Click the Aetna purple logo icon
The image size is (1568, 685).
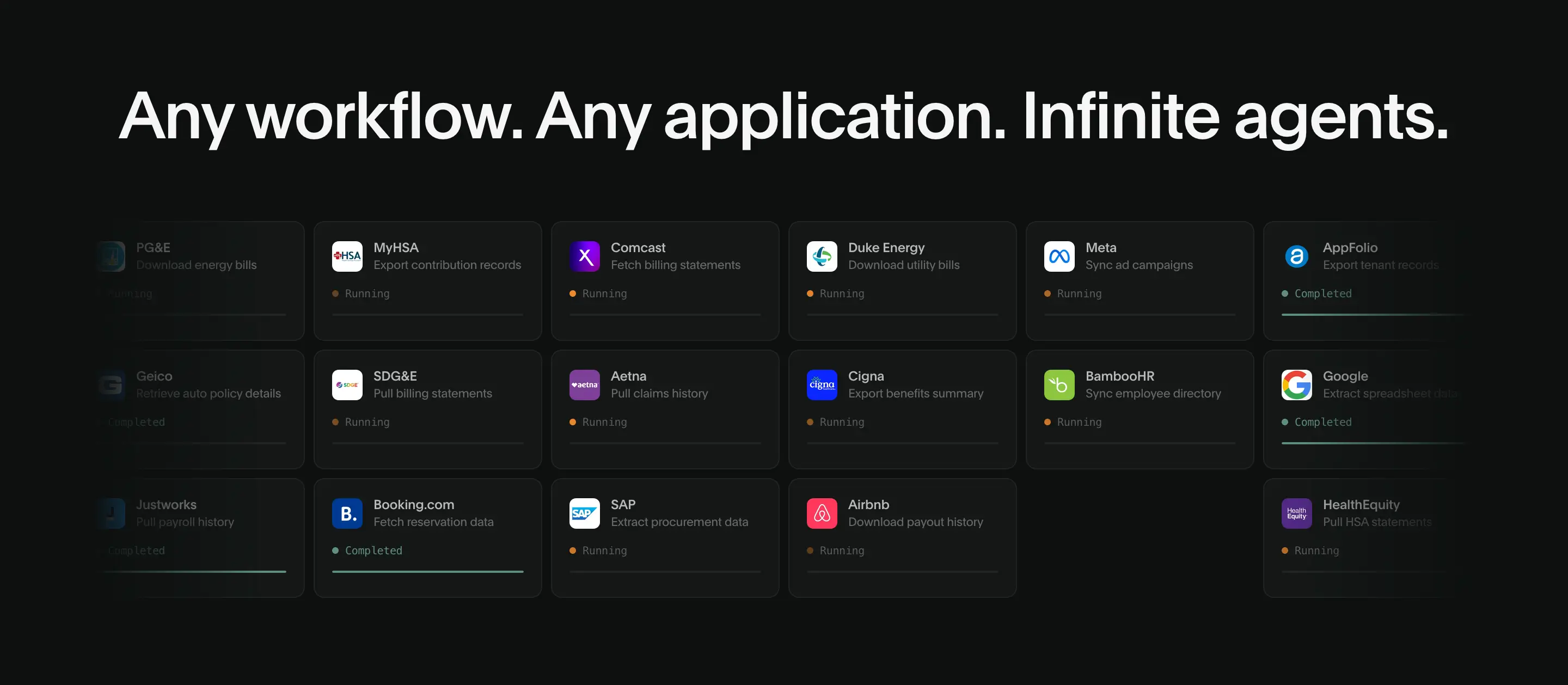[584, 385]
